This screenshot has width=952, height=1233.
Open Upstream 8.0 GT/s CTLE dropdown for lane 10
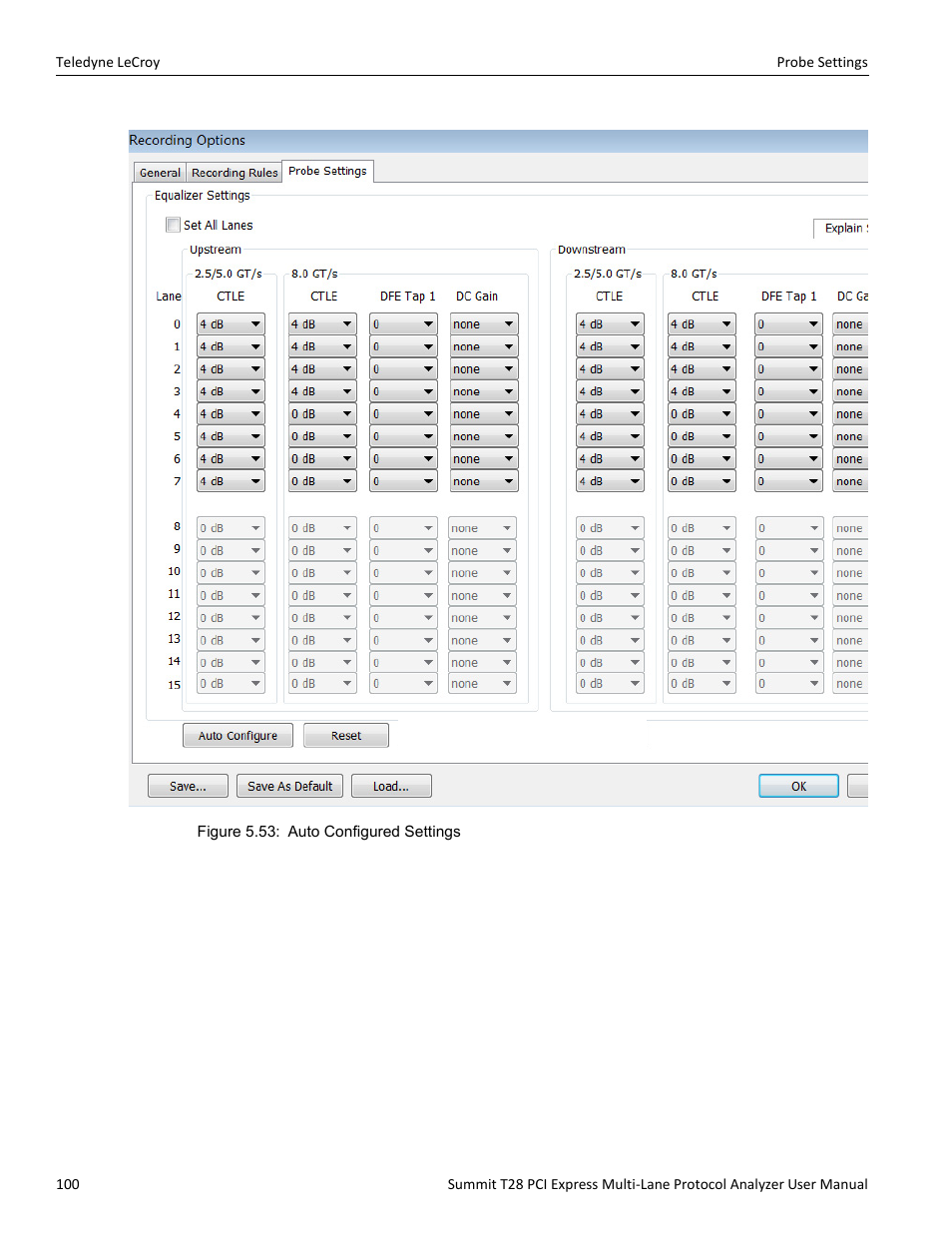click(322, 573)
